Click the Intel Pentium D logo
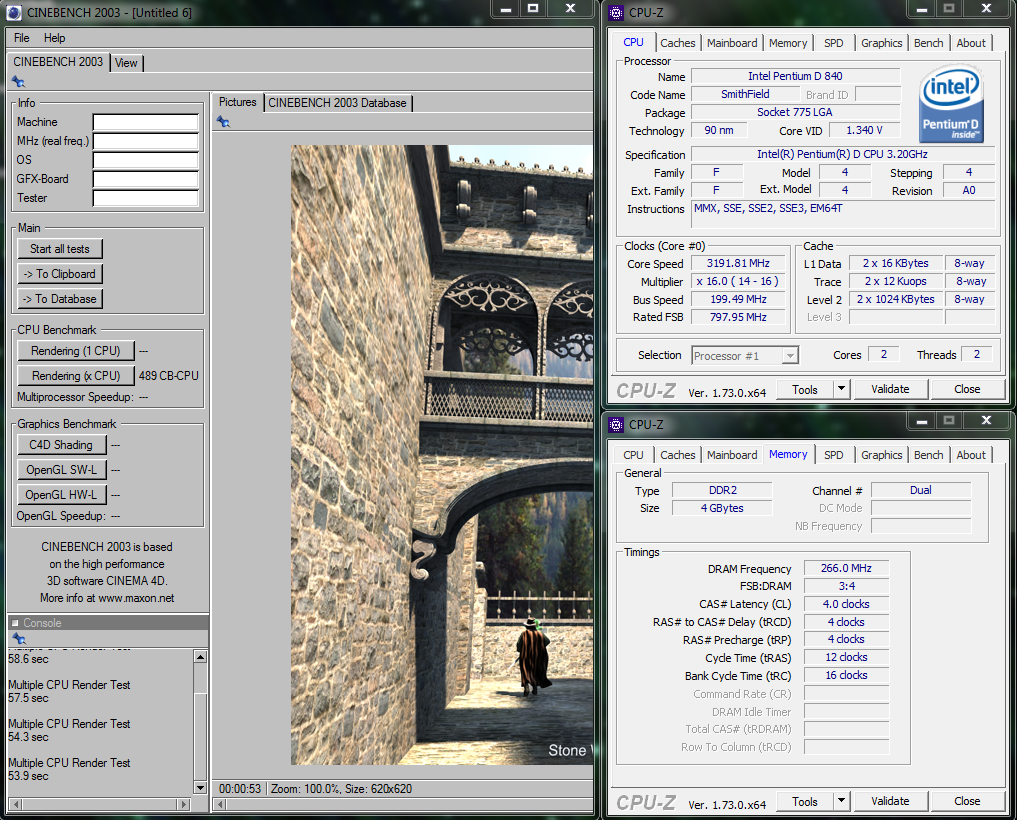1017x820 pixels. 951,104
